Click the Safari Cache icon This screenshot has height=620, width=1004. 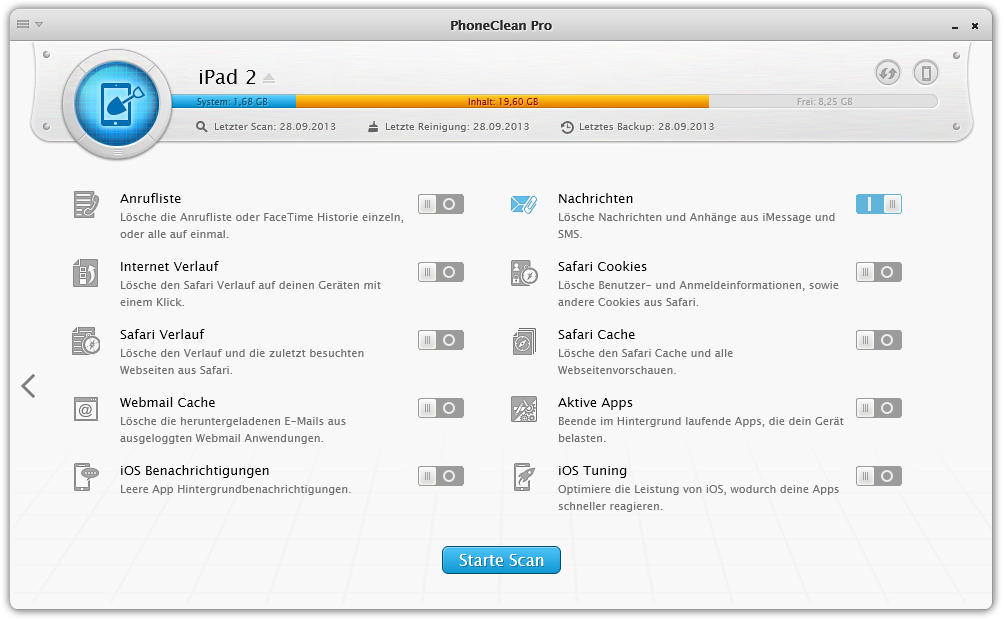(x=524, y=341)
